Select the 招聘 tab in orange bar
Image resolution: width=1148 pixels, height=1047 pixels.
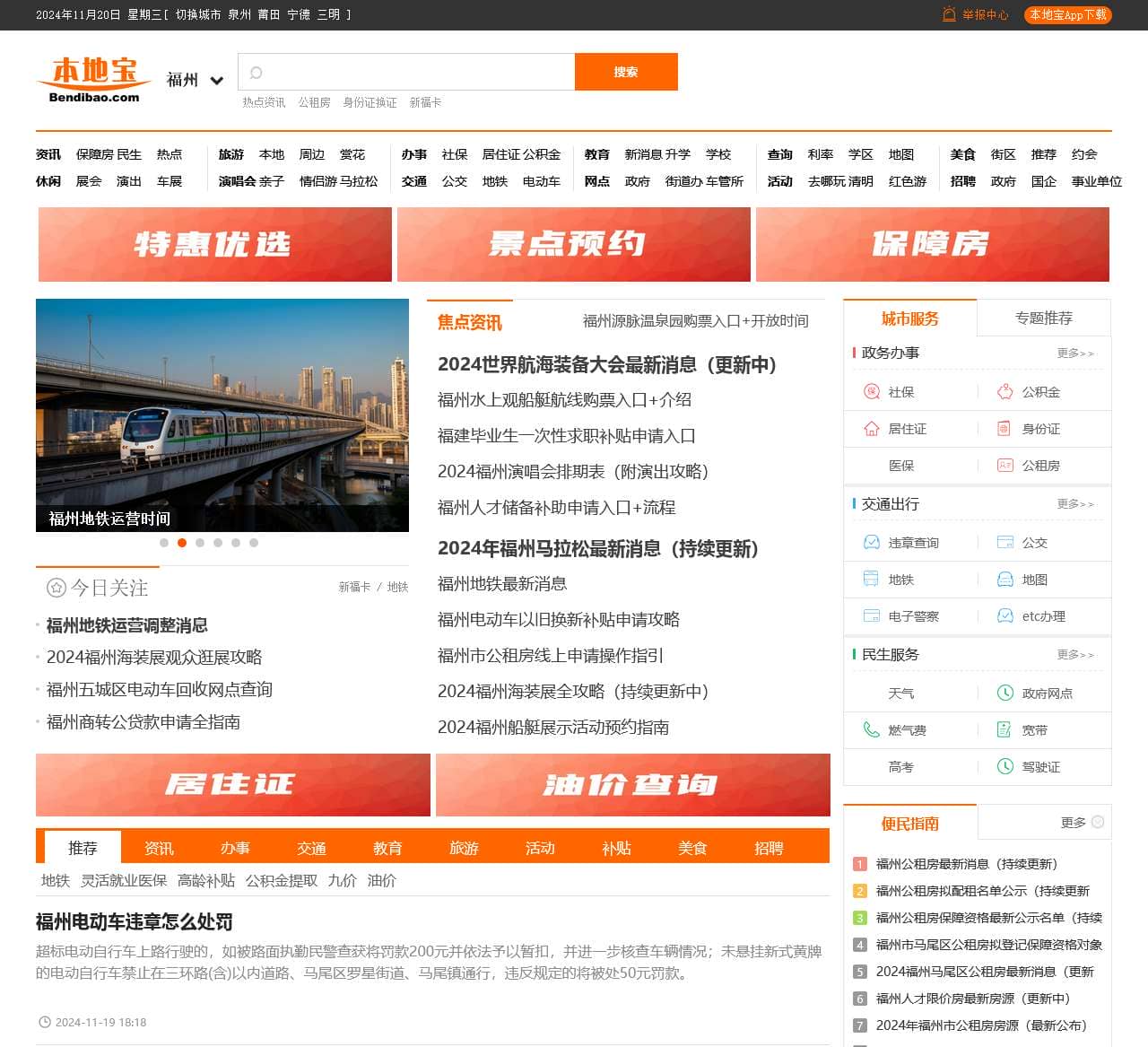point(769,848)
